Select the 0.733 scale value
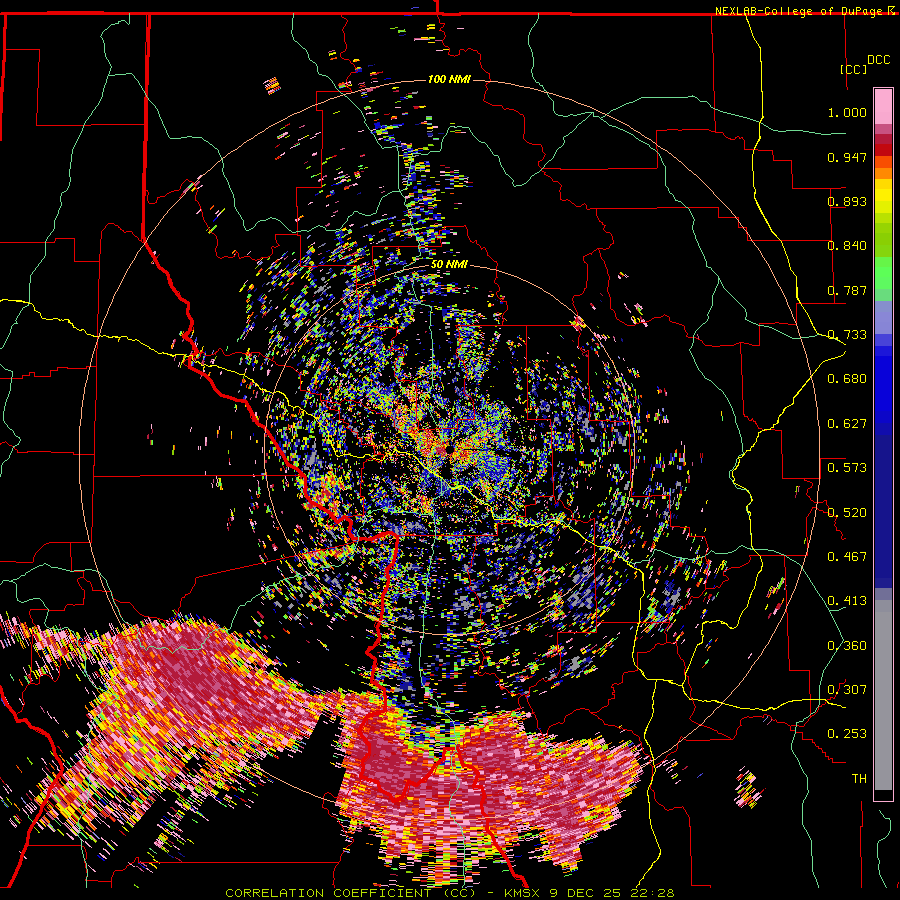The height and width of the screenshot is (900, 900). [847, 335]
